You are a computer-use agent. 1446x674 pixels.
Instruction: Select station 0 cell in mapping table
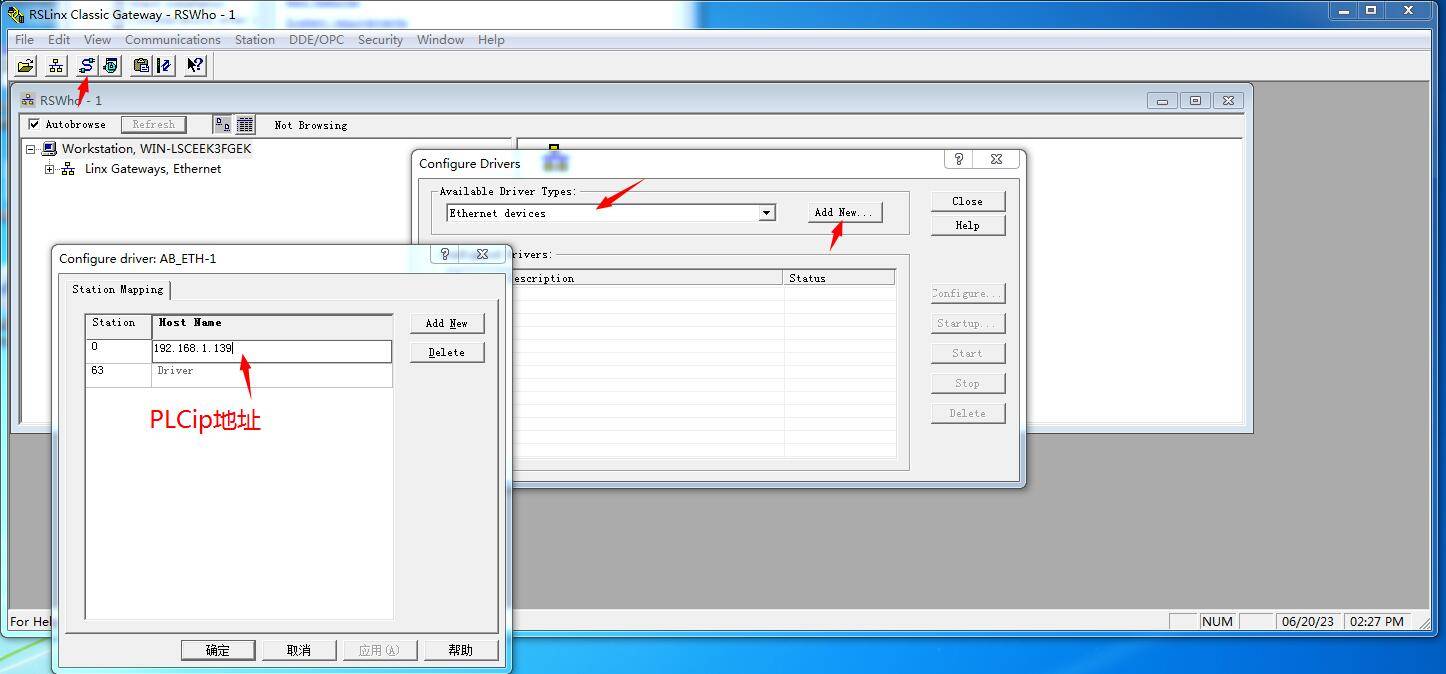click(118, 351)
